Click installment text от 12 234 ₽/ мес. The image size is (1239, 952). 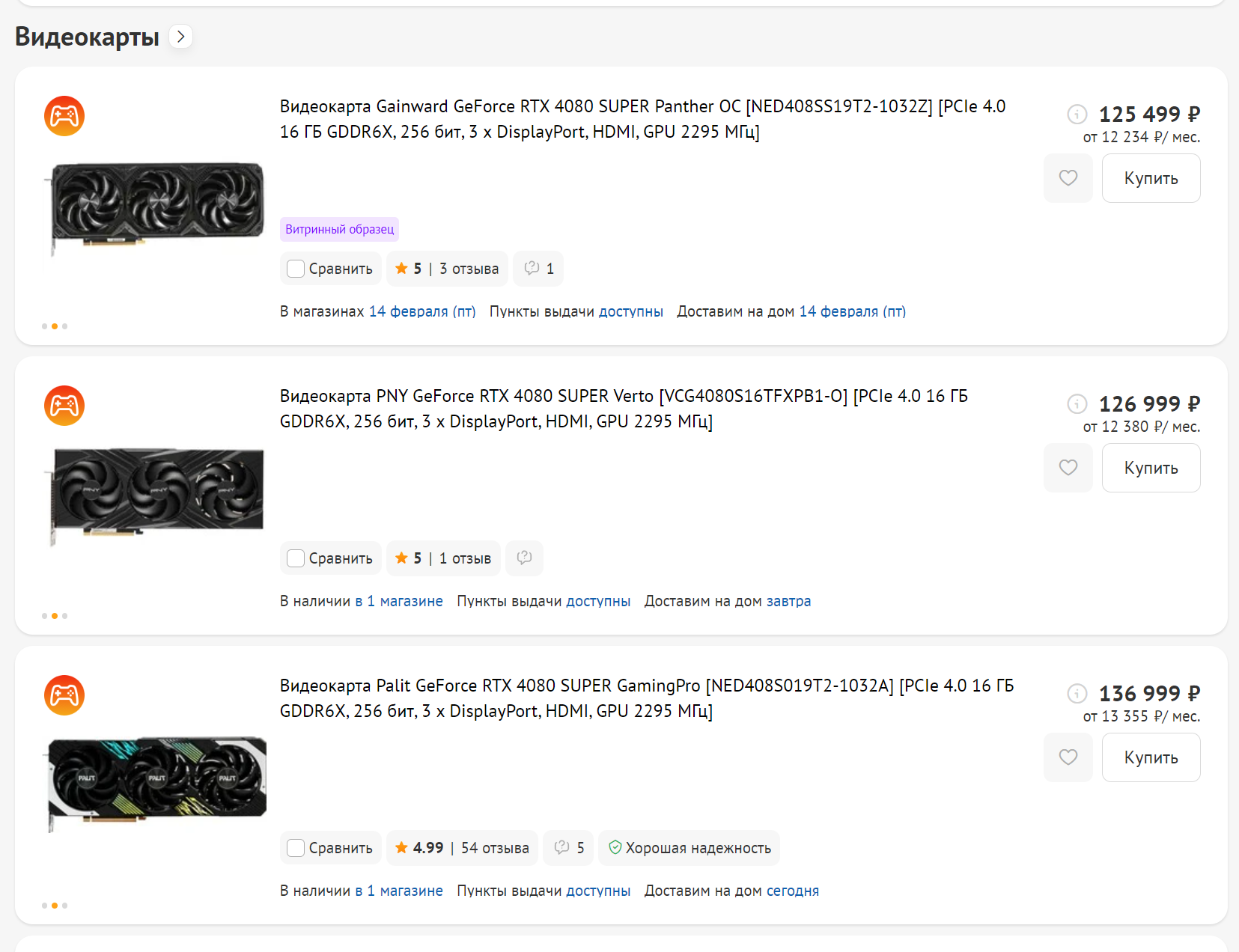pyautogui.click(x=1142, y=137)
